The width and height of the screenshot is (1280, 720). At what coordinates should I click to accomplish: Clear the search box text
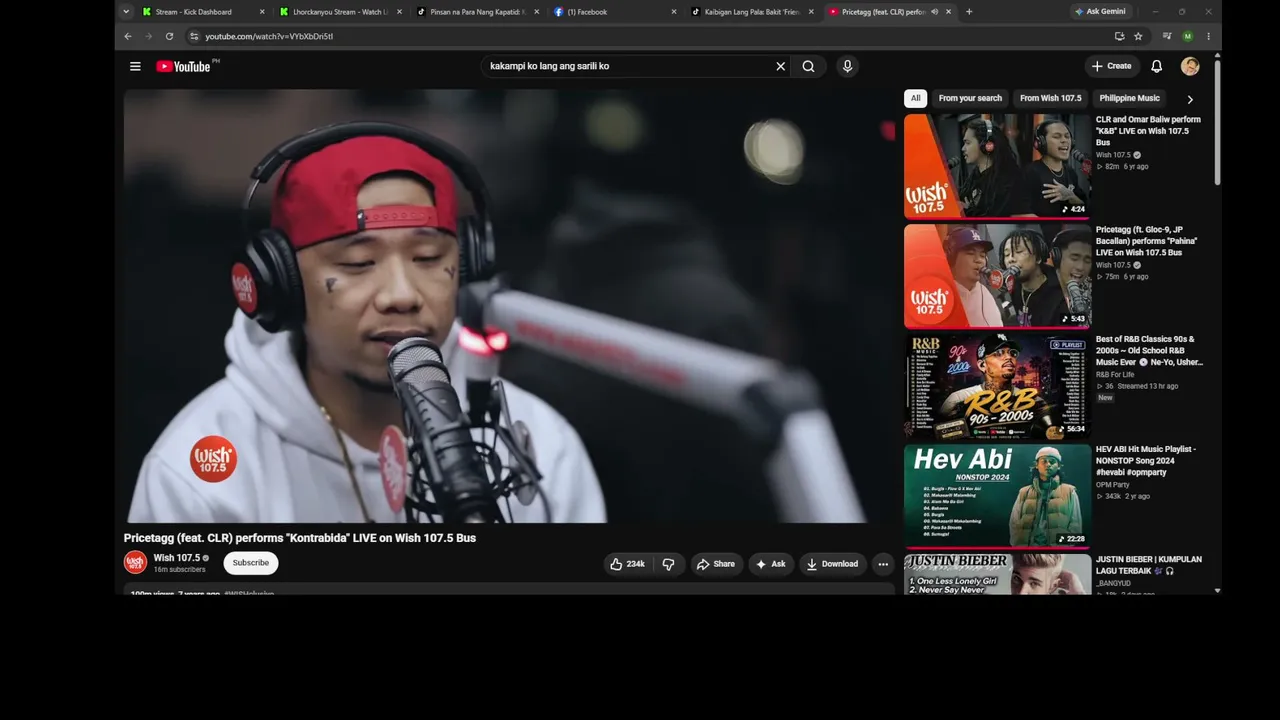click(x=781, y=67)
